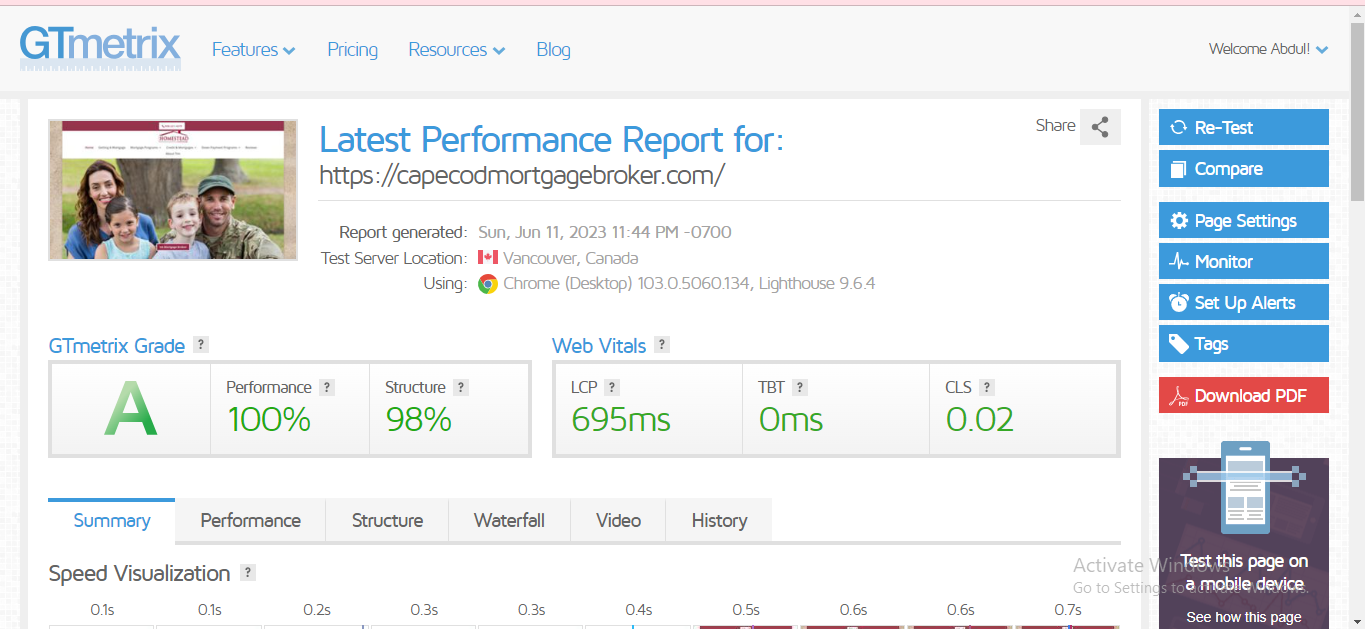Image resolution: width=1365 pixels, height=629 pixels.
Task: Click the question mark next to LCP
Action: point(612,387)
